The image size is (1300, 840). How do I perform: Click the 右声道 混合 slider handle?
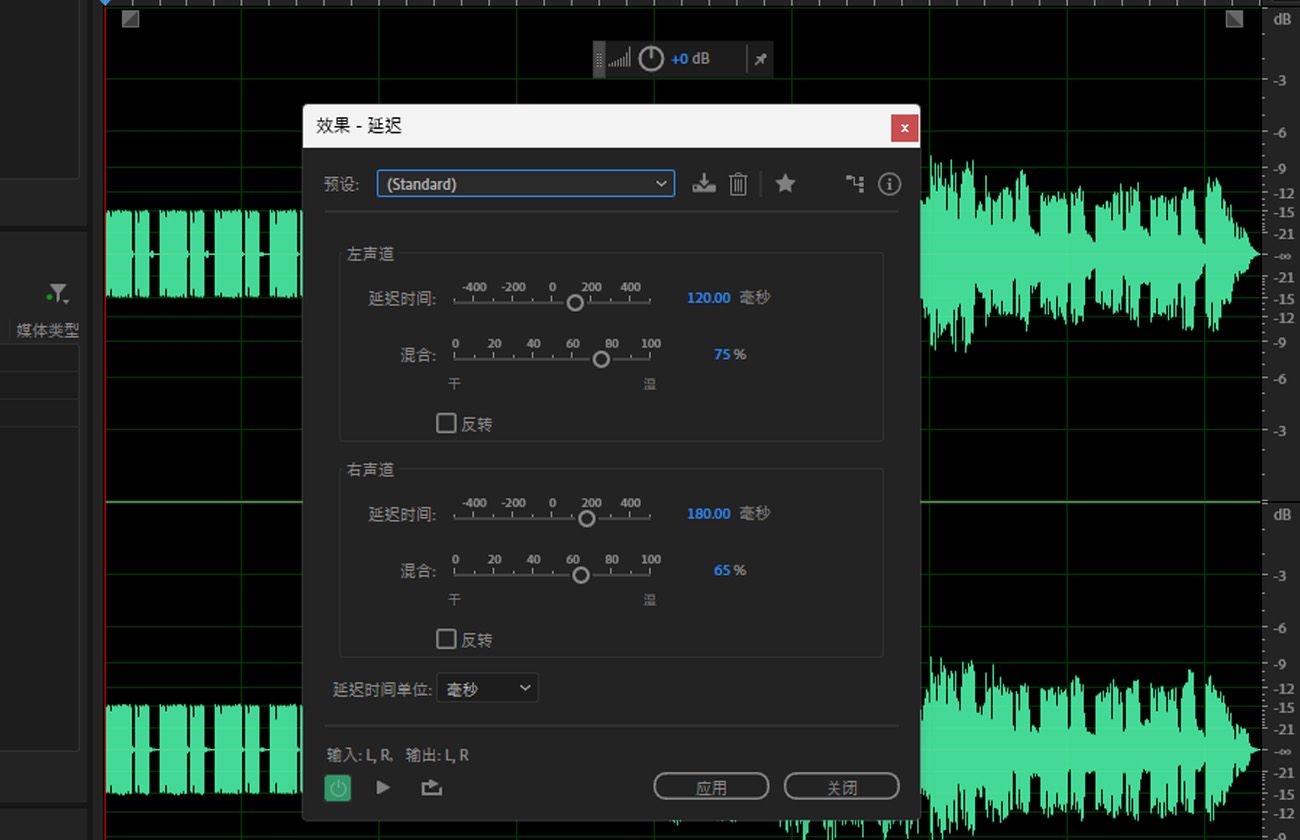click(x=581, y=575)
